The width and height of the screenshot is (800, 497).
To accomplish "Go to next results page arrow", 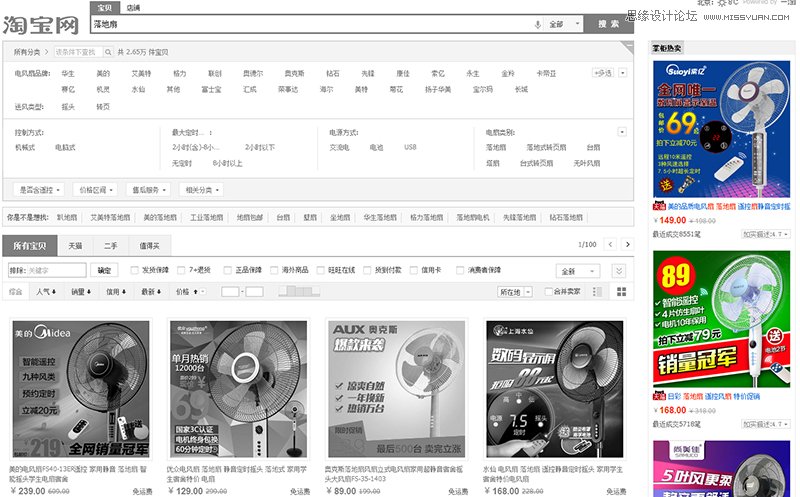I will pyautogui.click(x=628, y=244).
